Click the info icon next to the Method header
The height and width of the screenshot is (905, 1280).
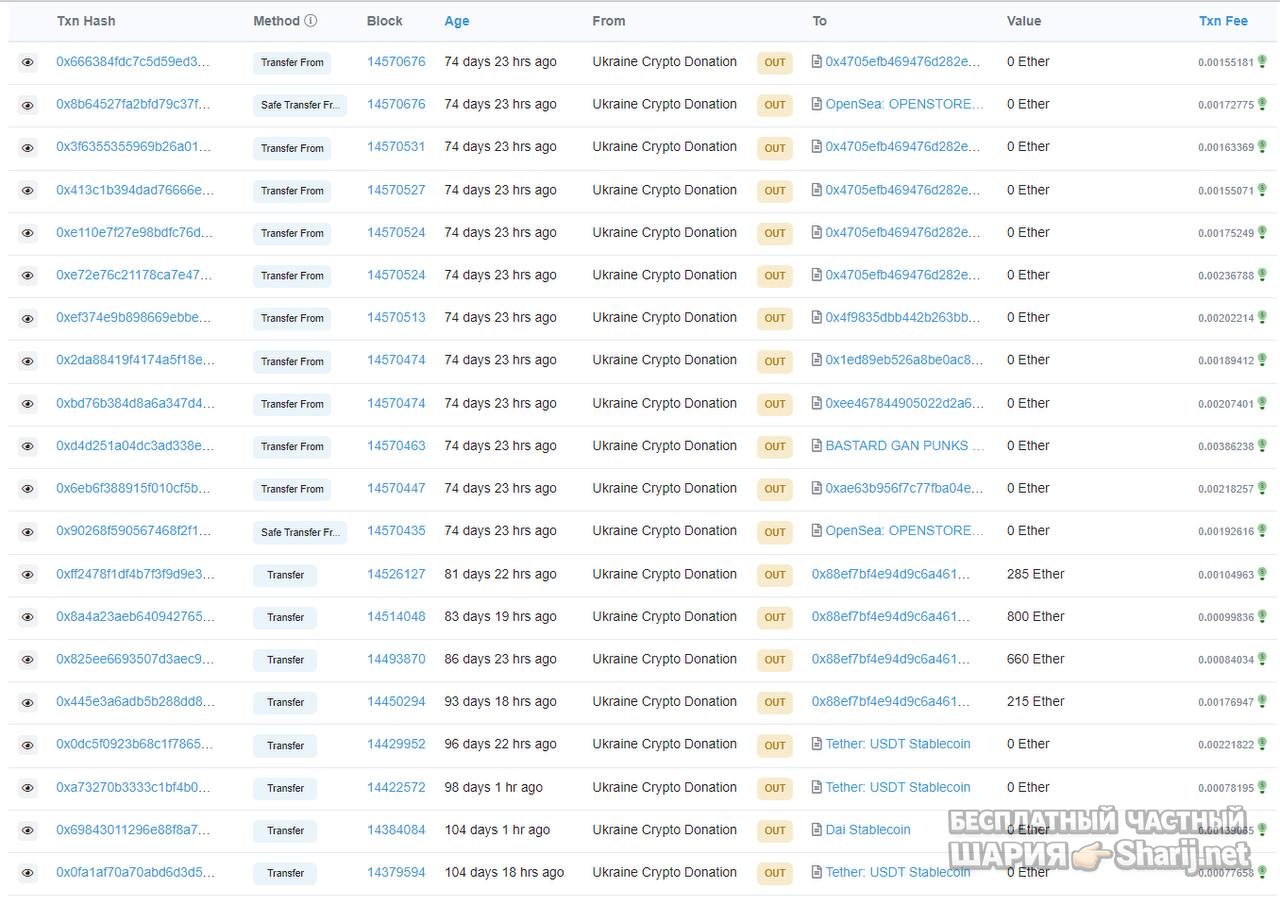tap(311, 21)
